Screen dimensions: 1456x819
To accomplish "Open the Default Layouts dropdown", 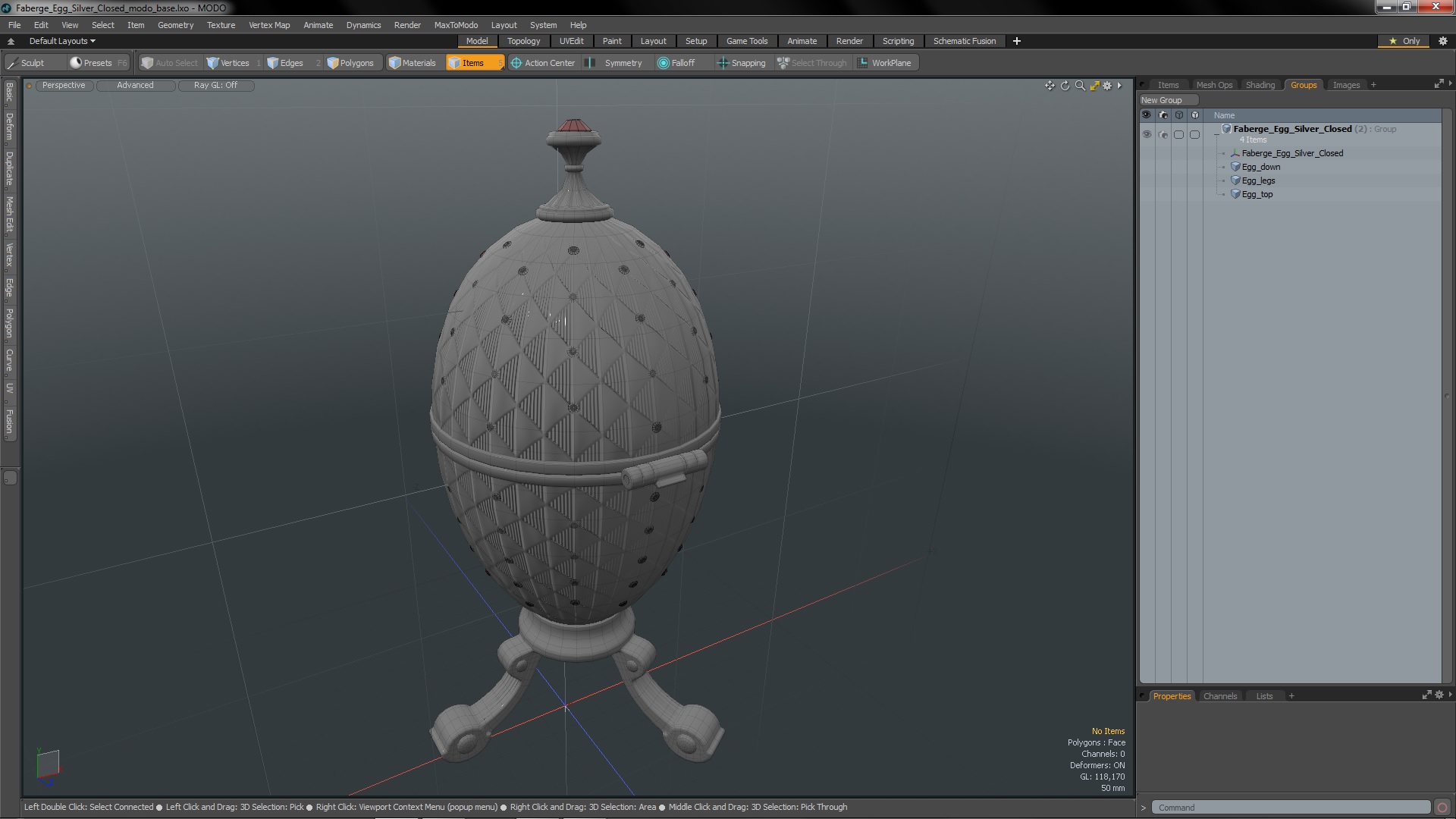I will (x=62, y=41).
